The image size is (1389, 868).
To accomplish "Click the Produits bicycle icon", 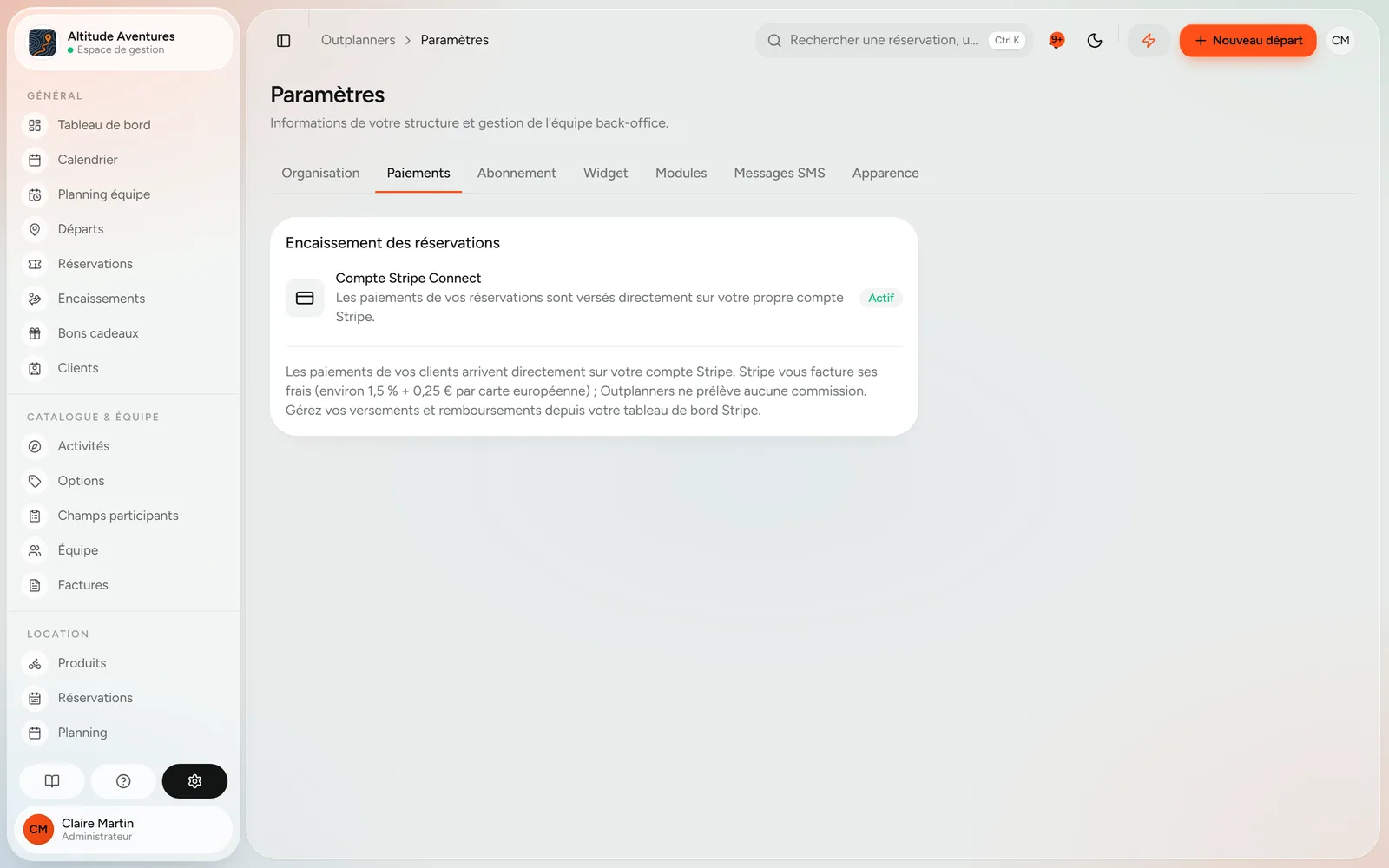I will click(x=35, y=663).
